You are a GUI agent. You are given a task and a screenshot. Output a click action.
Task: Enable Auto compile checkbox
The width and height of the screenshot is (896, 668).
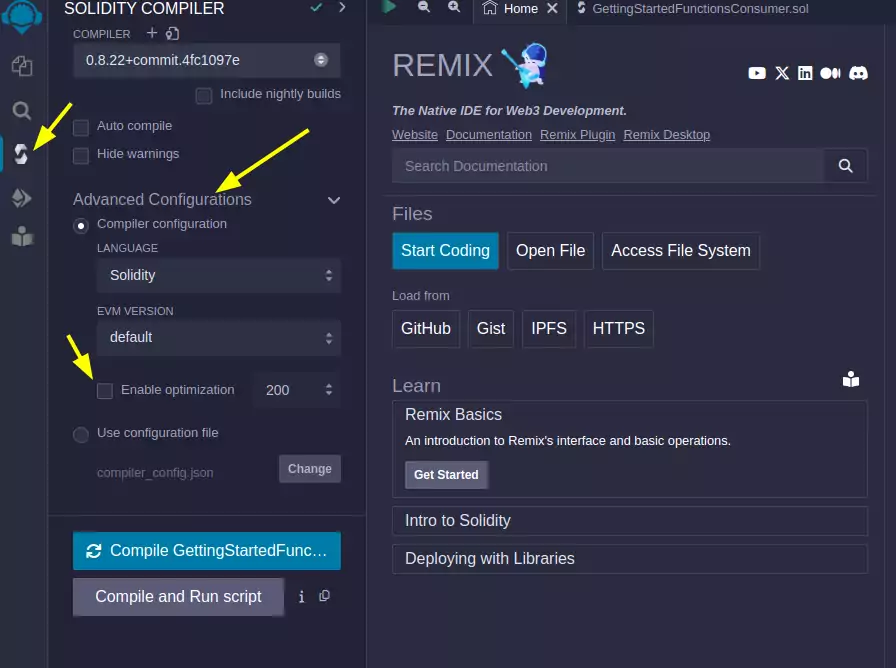[81, 127]
